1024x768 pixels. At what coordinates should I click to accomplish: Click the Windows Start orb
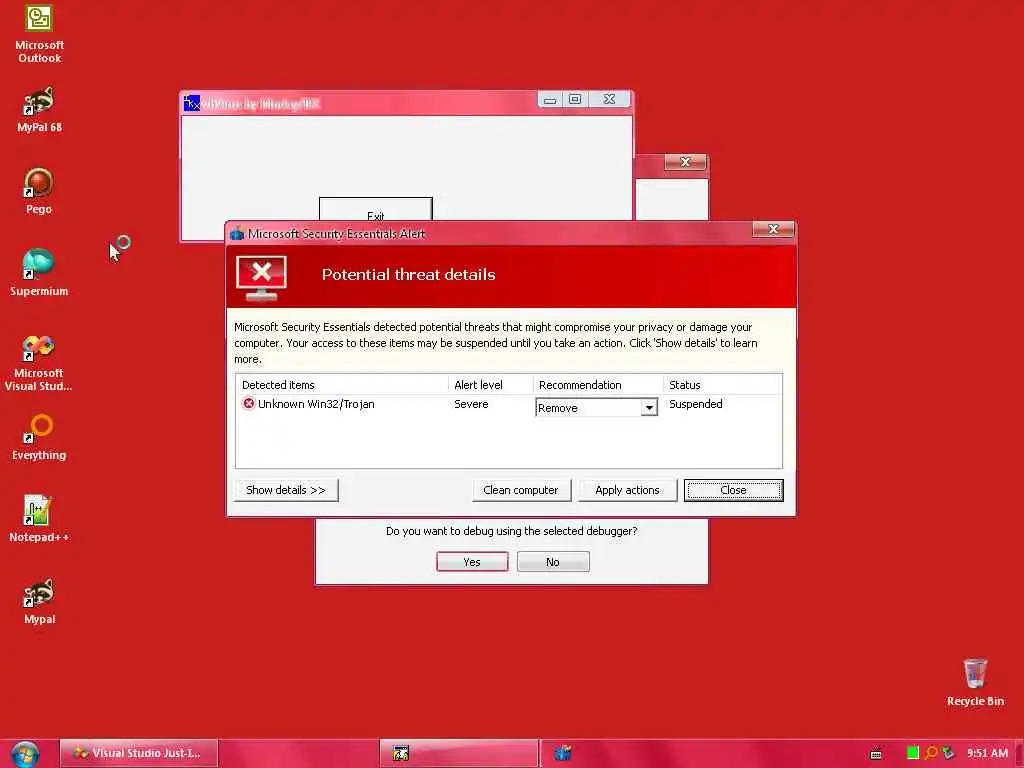[25, 754]
